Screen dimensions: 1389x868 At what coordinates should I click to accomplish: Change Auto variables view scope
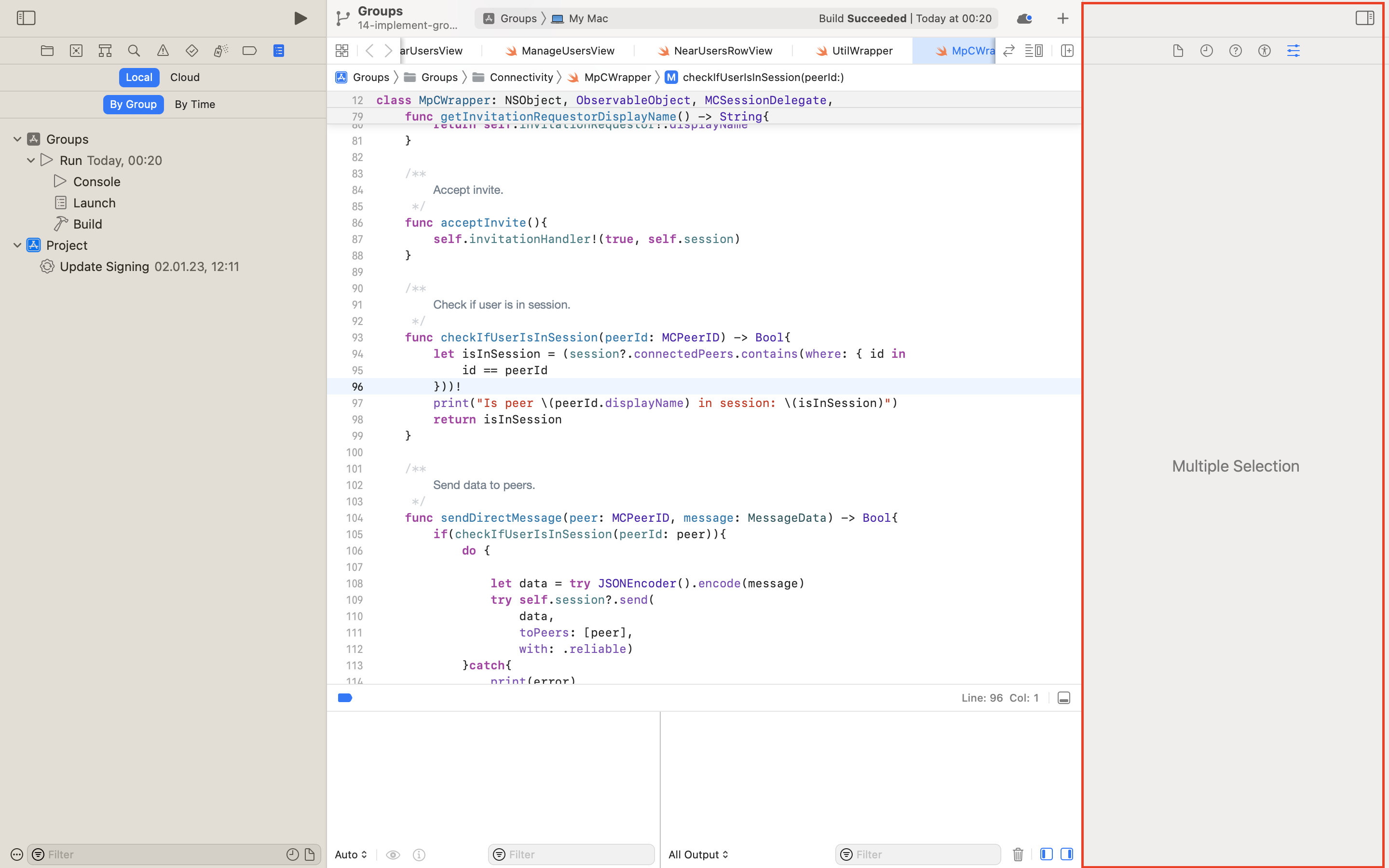(x=351, y=854)
